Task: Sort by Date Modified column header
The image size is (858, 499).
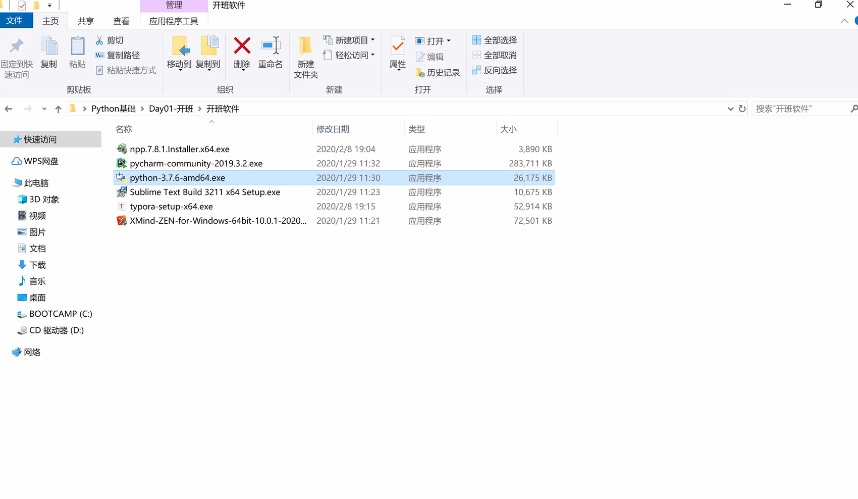Action: coord(333,129)
